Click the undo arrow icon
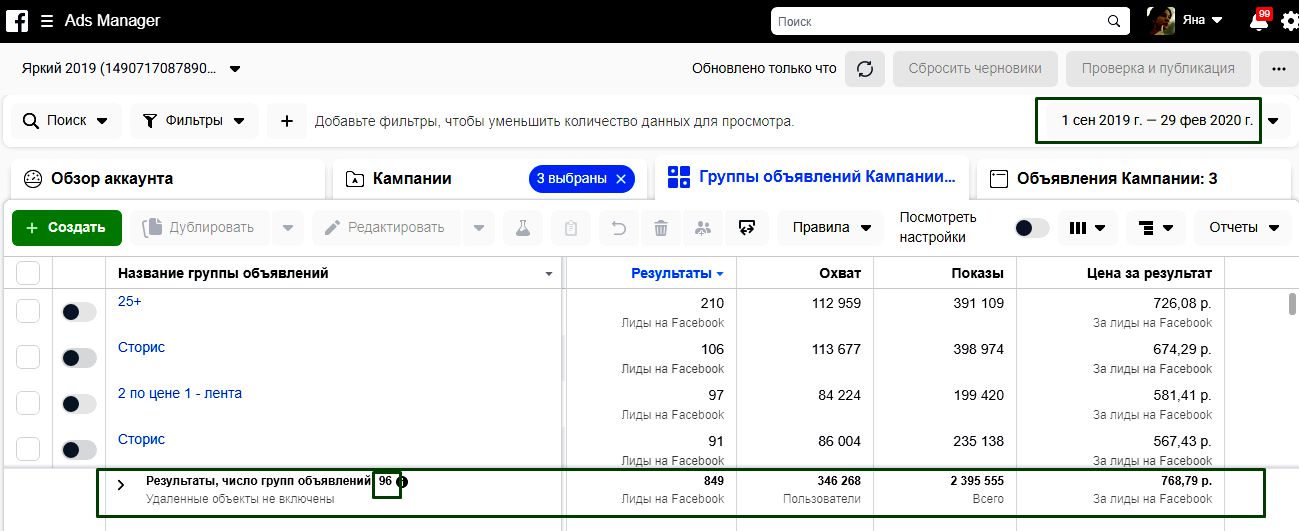This screenshot has height=531, width=1299. click(619, 228)
